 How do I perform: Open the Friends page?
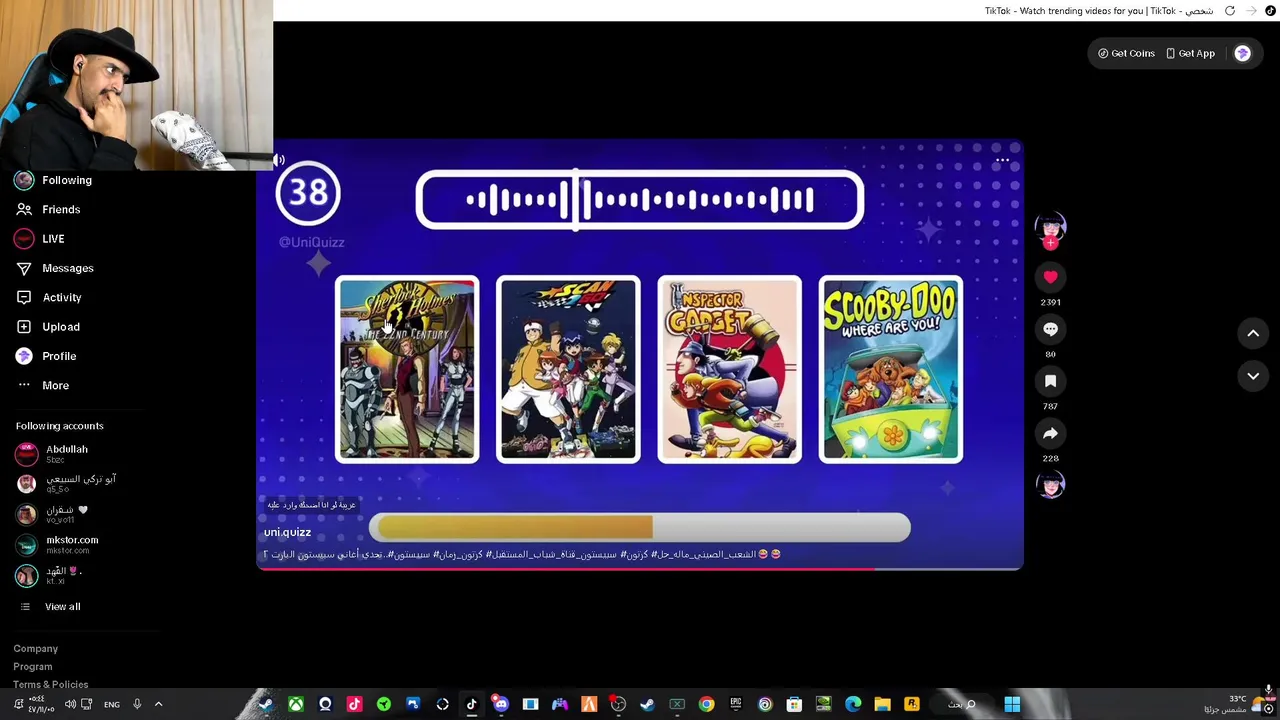[48, 209]
